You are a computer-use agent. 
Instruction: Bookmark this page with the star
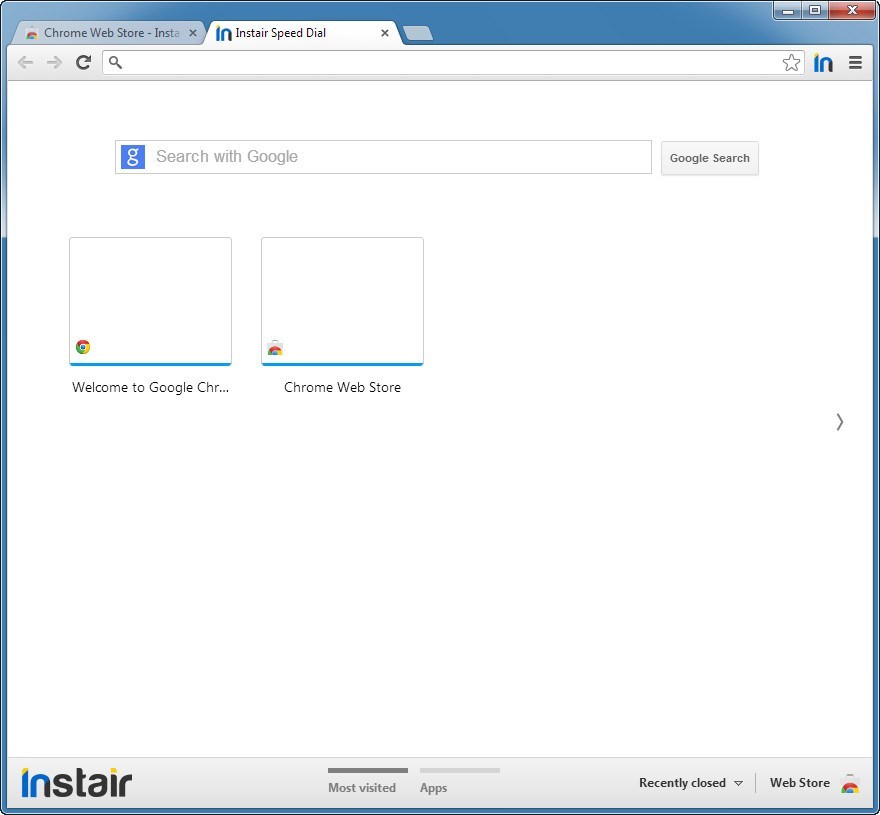point(791,62)
